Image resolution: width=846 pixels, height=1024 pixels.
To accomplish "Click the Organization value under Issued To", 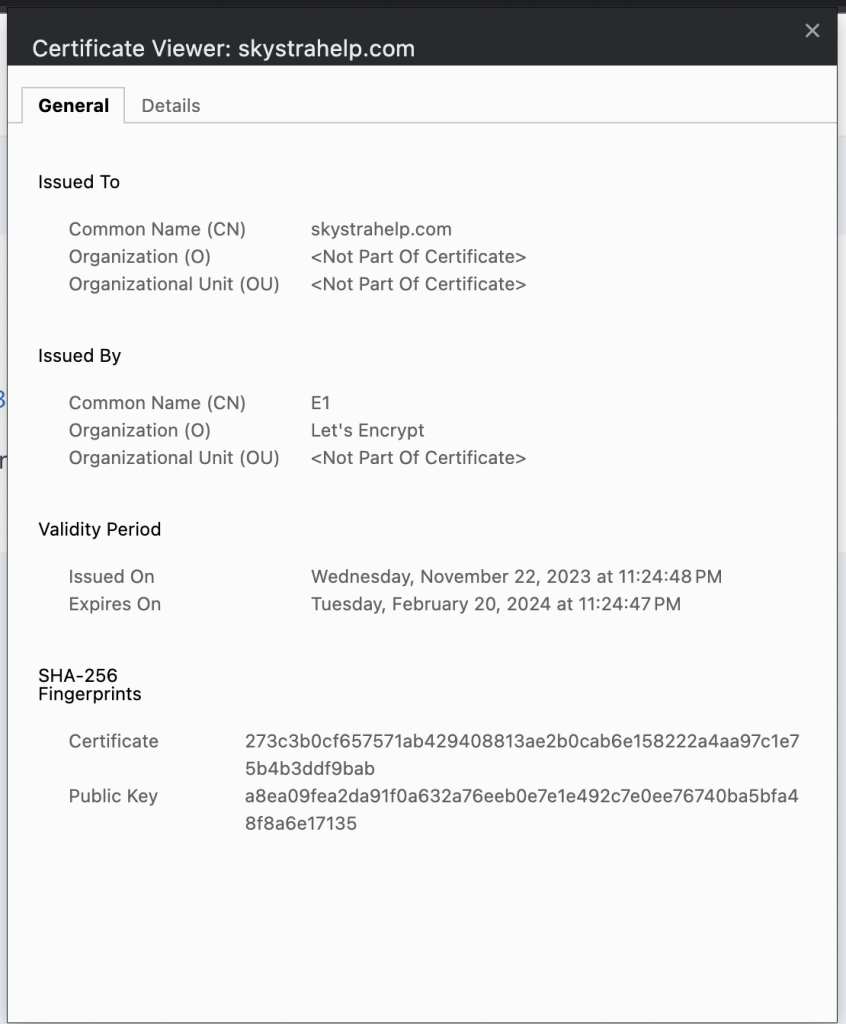I will click(x=418, y=257).
